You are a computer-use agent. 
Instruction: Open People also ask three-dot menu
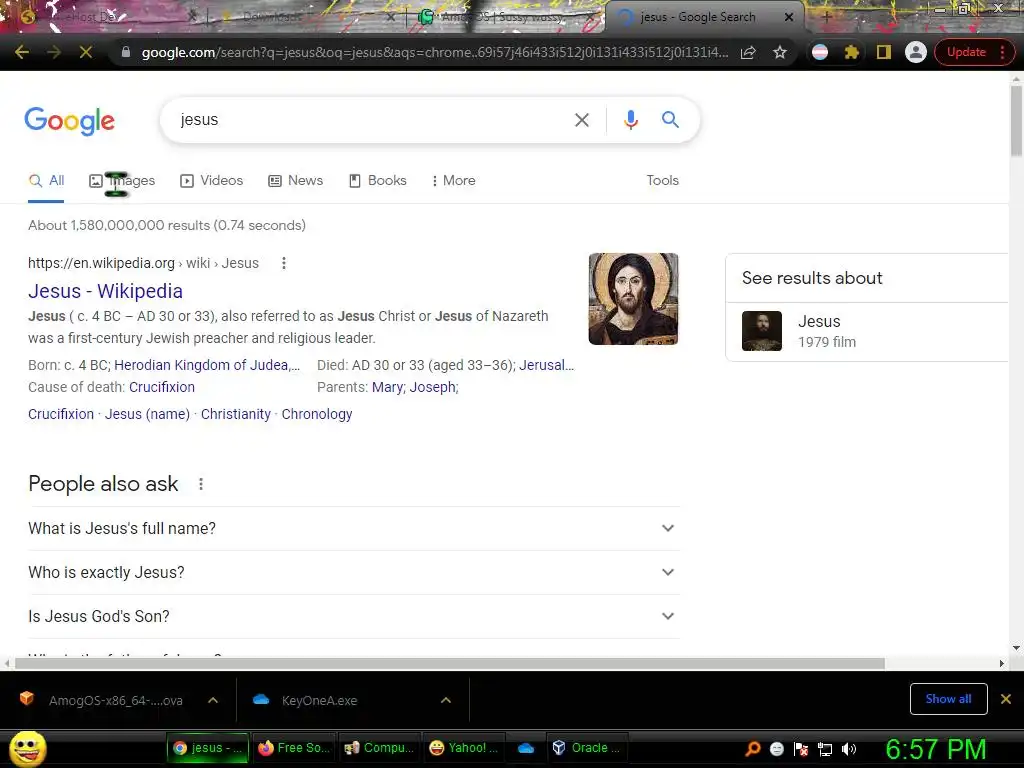[x=201, y=484]
